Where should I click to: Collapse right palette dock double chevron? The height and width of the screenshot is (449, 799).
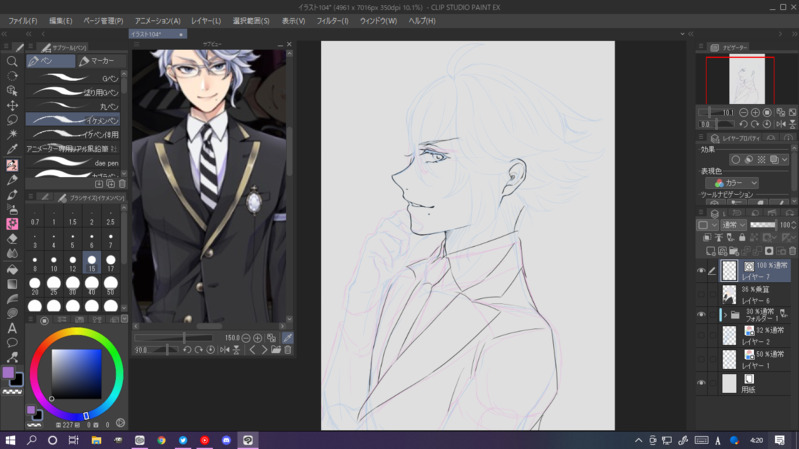[x=794, y=34]
